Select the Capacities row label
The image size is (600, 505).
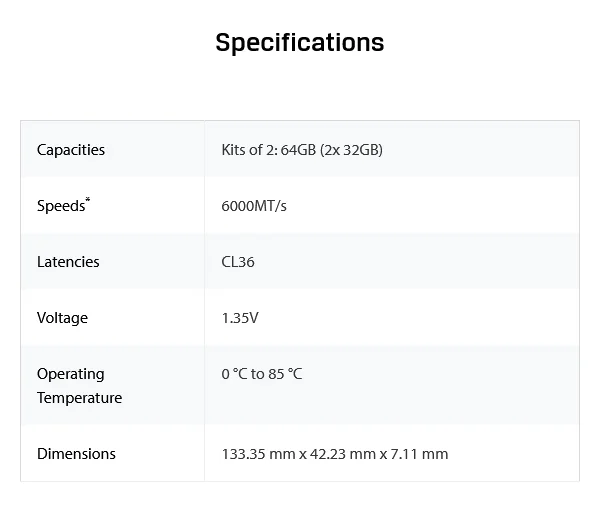pos(71,150)
